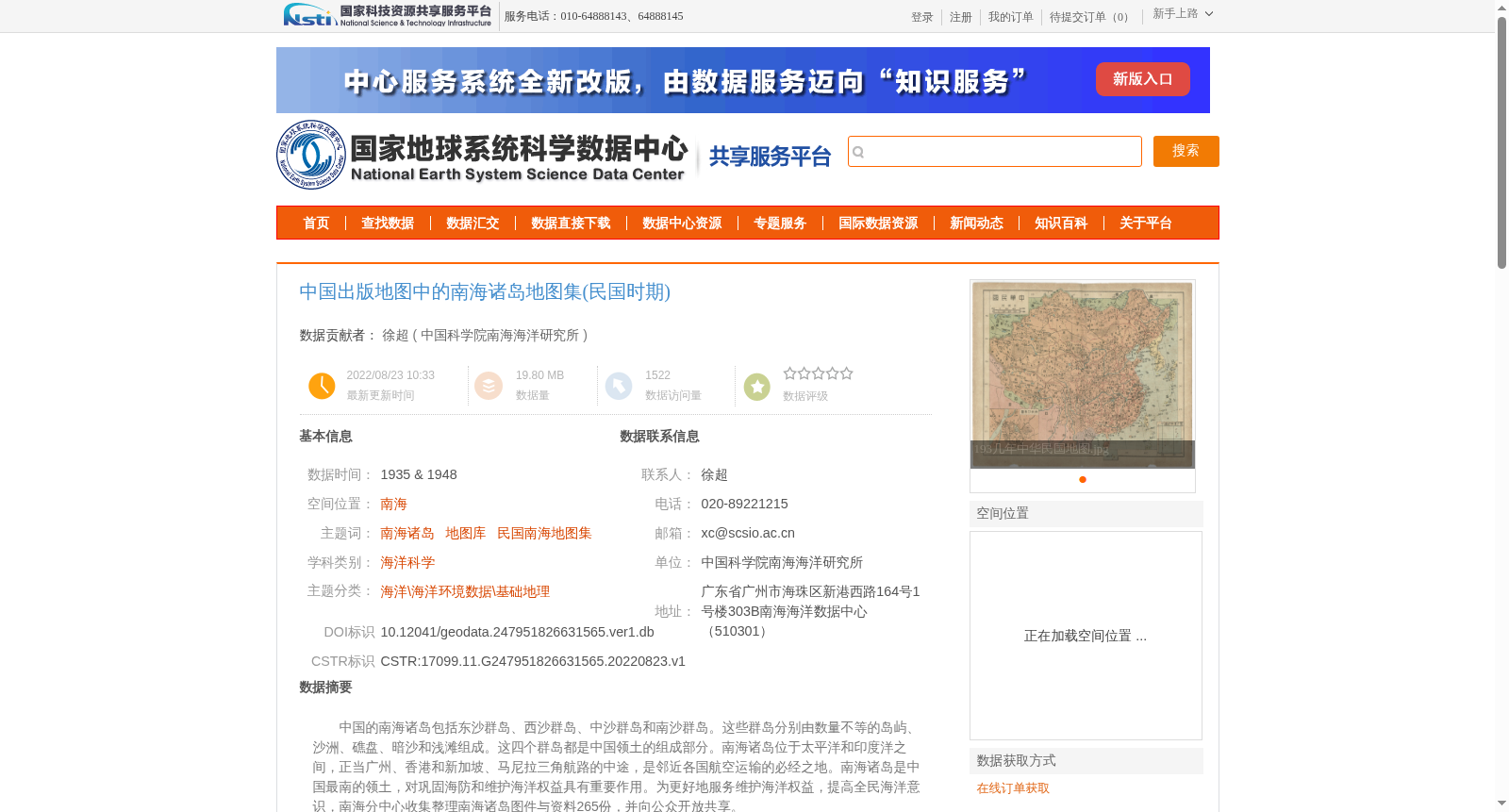This screenshot has height=812, width=1509.
Task: Click the 民国南海地图集 keyword link
Action: (544, 534)
